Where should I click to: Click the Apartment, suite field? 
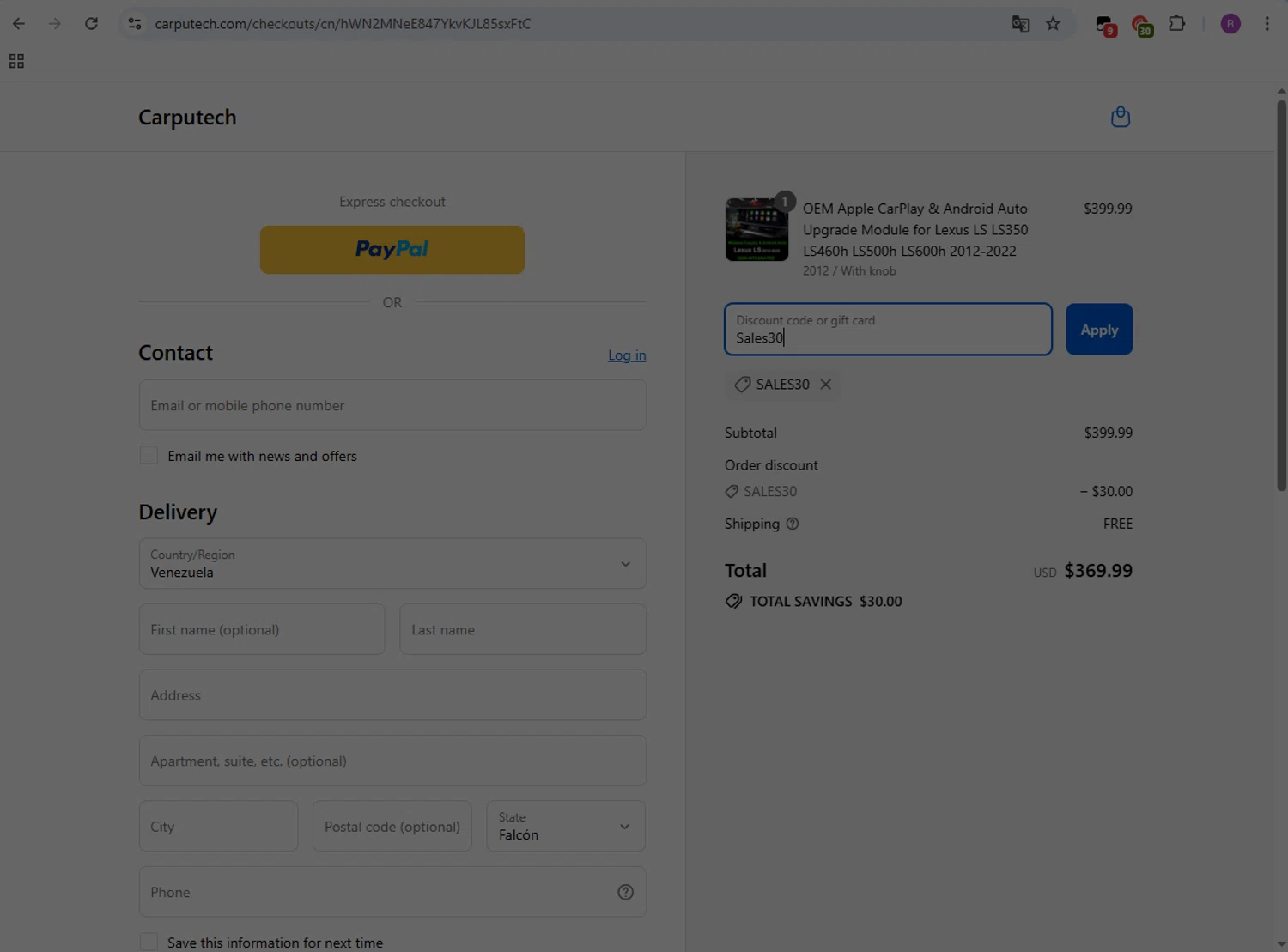(x=392, y=761)
